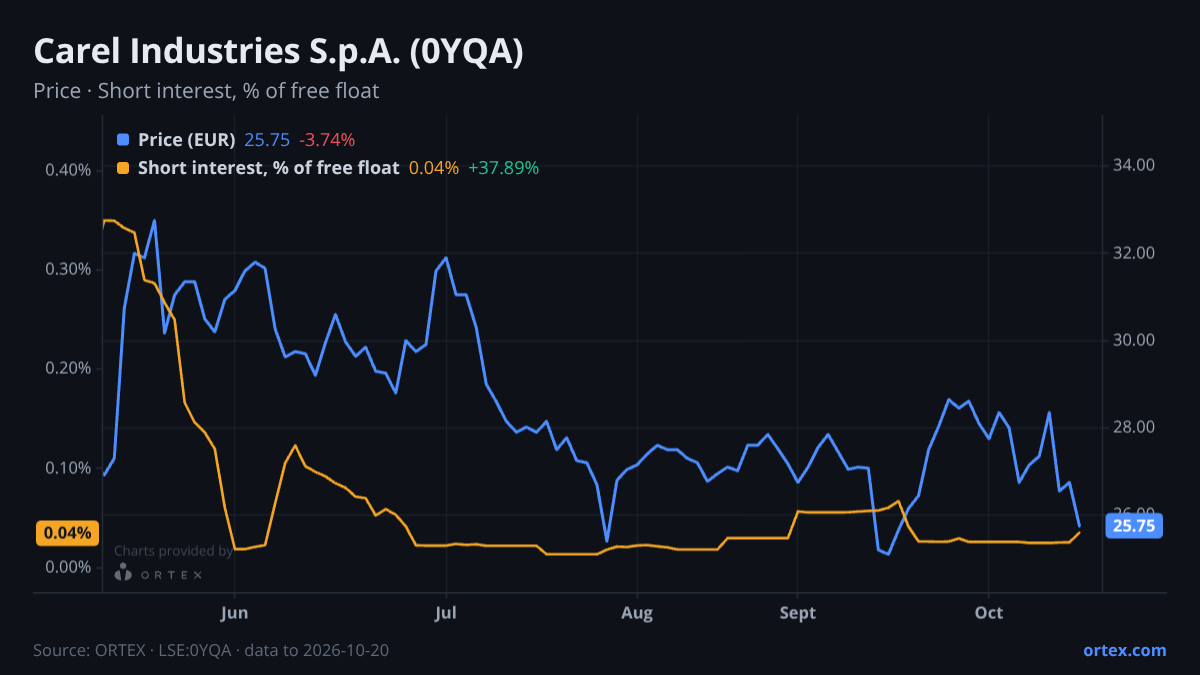Click the Oct label on the time axis
Screen dimensions: 1200x675
(989, 613)
